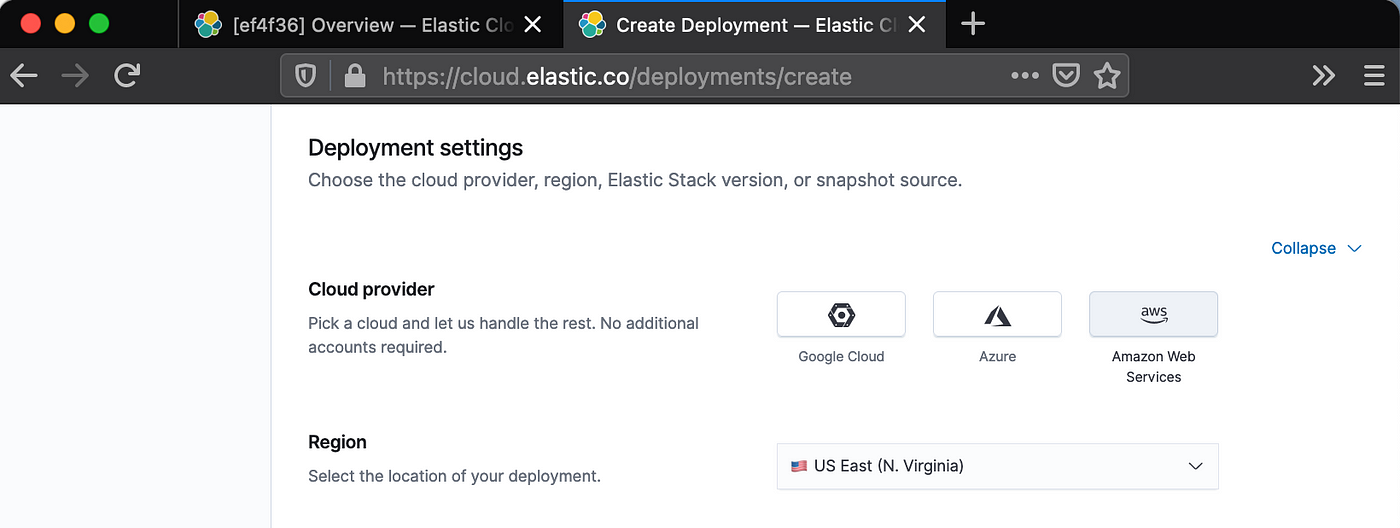
Task: Close the Overview browser tab
Action: pos(533,24)
